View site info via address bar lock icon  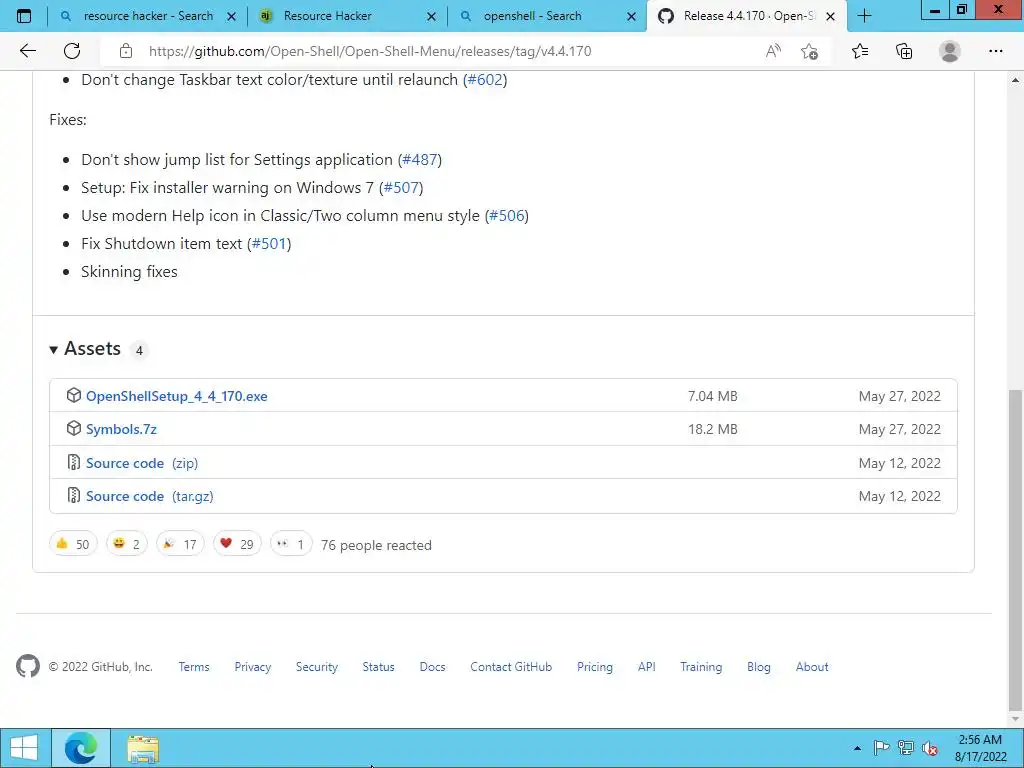click(x=125, y=51)
